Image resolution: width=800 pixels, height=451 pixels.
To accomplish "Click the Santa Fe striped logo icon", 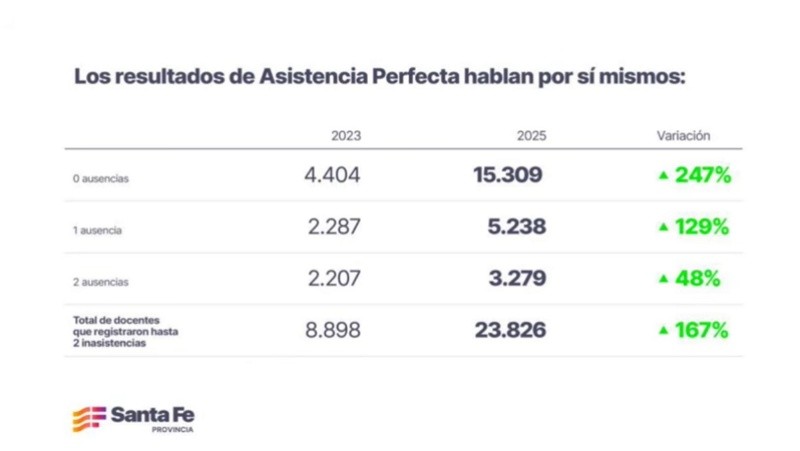I will (x=88, y=420).
